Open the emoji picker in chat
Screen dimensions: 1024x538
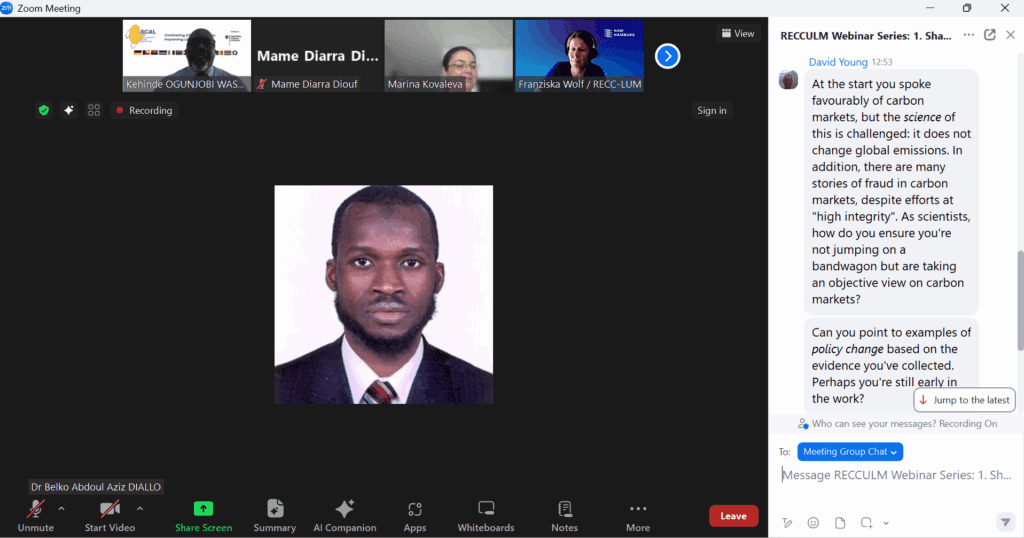(813, 522)
